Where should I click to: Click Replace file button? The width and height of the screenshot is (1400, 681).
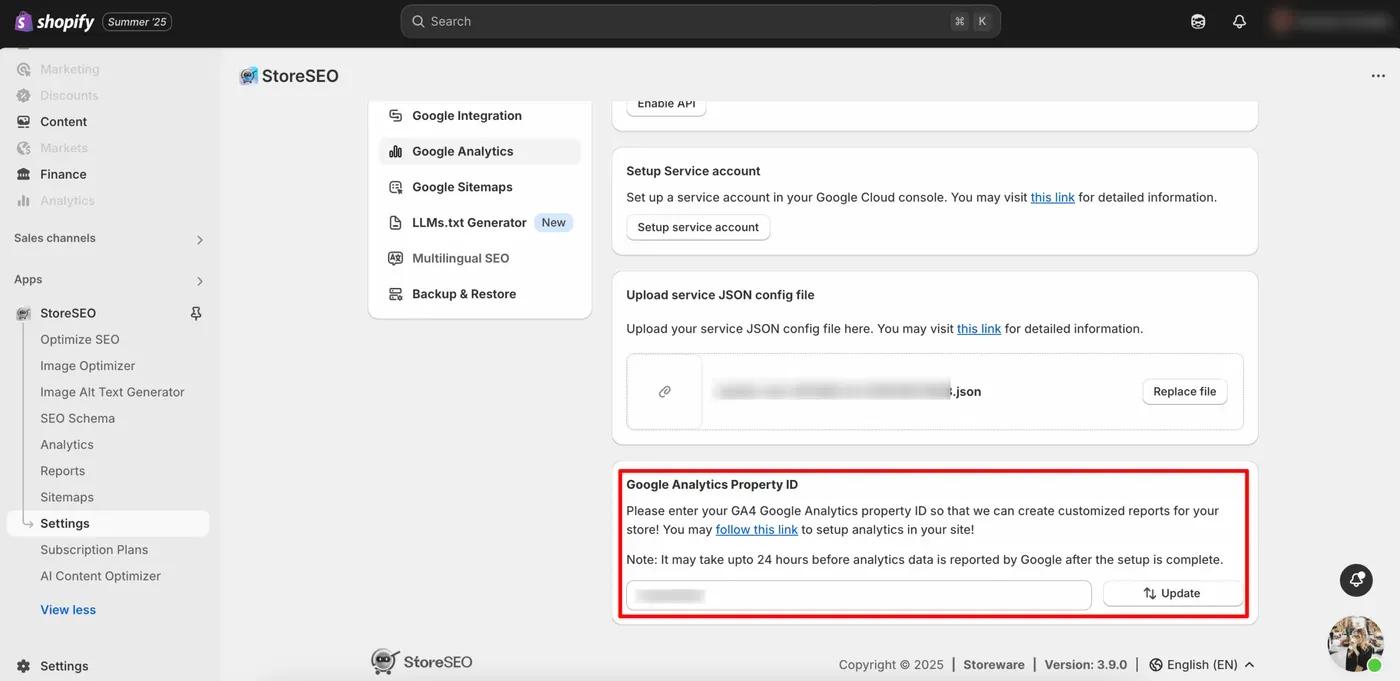click(x=1185, y=392)
